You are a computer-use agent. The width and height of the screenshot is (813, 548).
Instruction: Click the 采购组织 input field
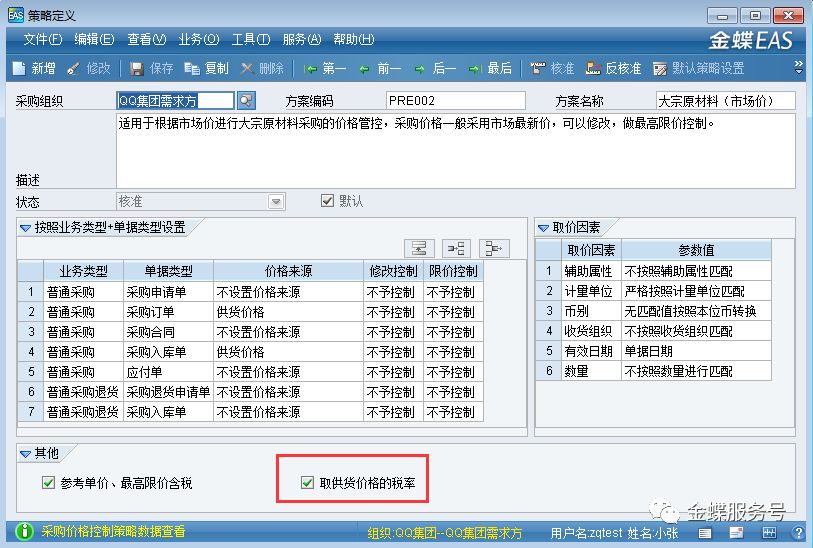tap(175, 101)
